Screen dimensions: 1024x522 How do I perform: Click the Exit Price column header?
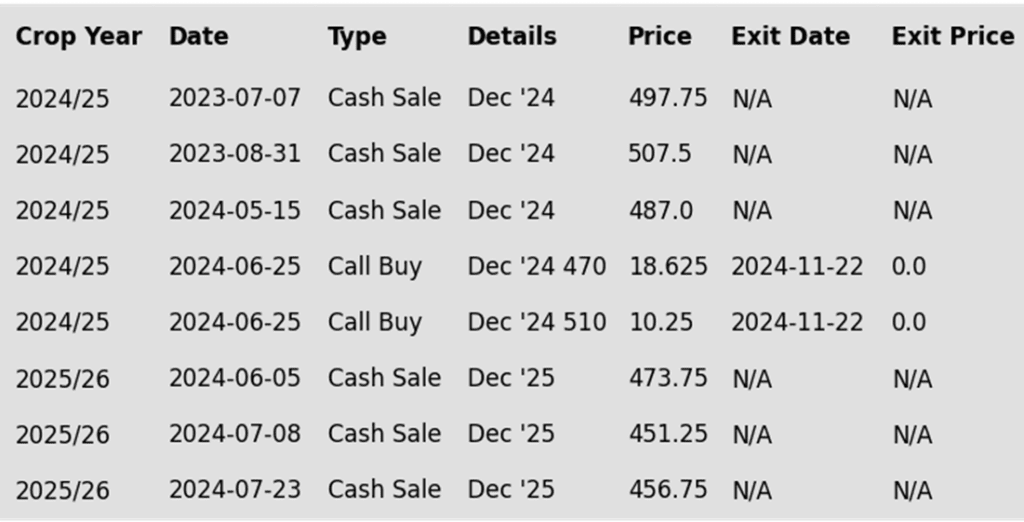[x=953, y=37]
